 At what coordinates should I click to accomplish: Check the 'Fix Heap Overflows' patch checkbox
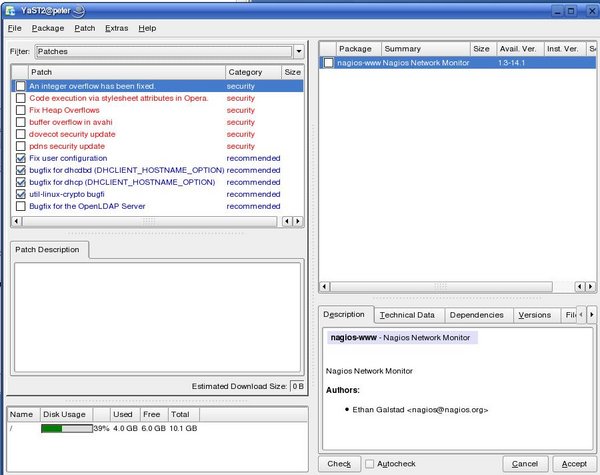[x=21, y=110]
